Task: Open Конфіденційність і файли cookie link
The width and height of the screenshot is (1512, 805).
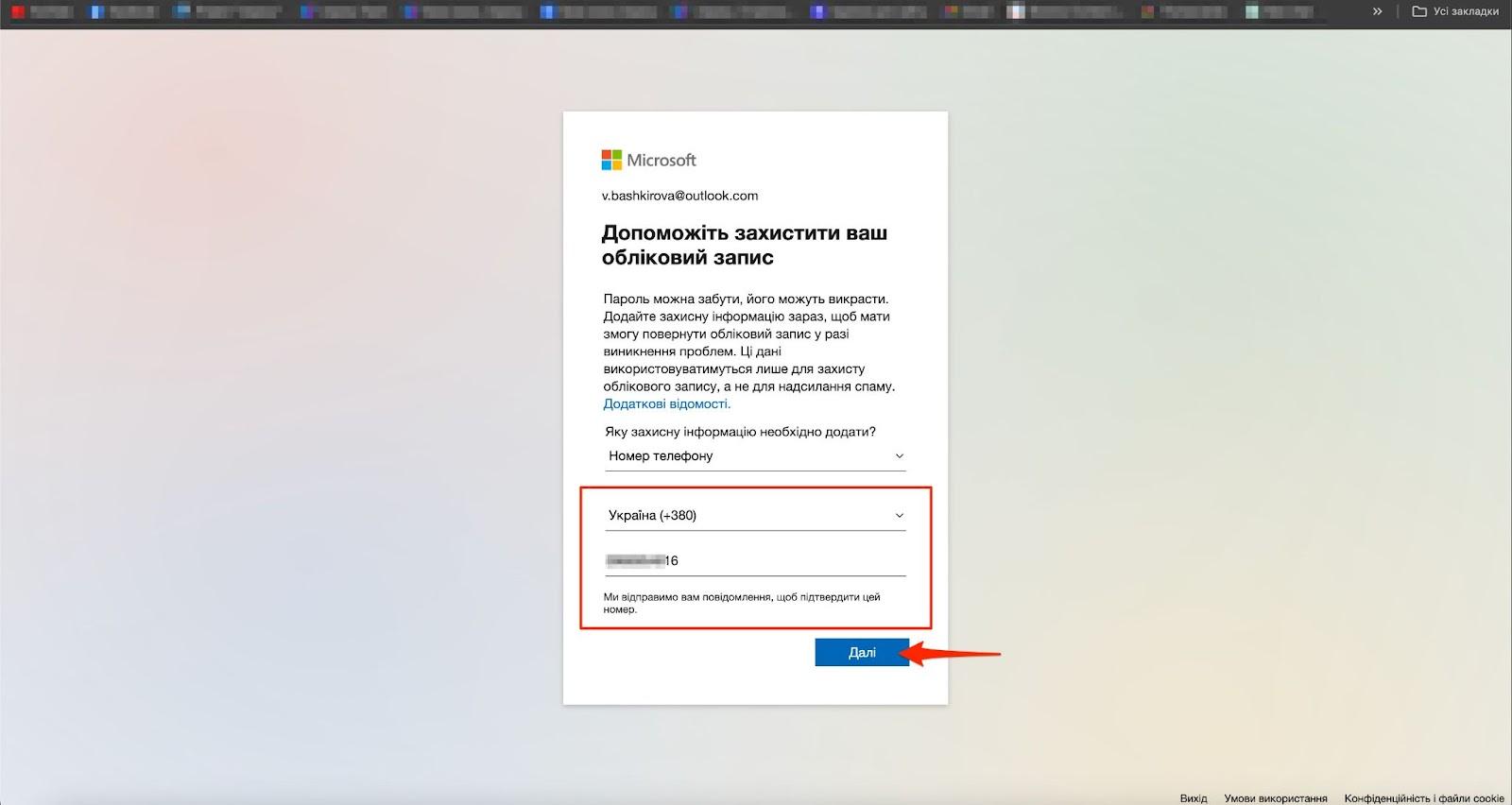Action: [x=1424, y=798]
